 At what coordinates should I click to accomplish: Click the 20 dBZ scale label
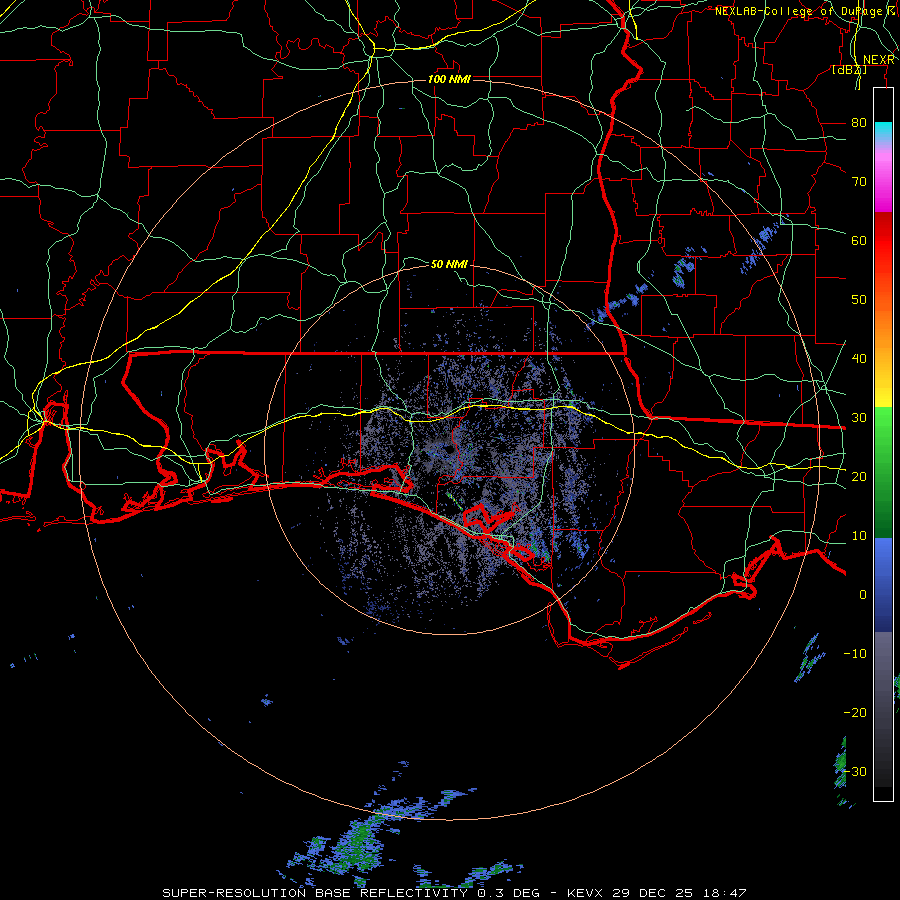[x=859, y=476]
